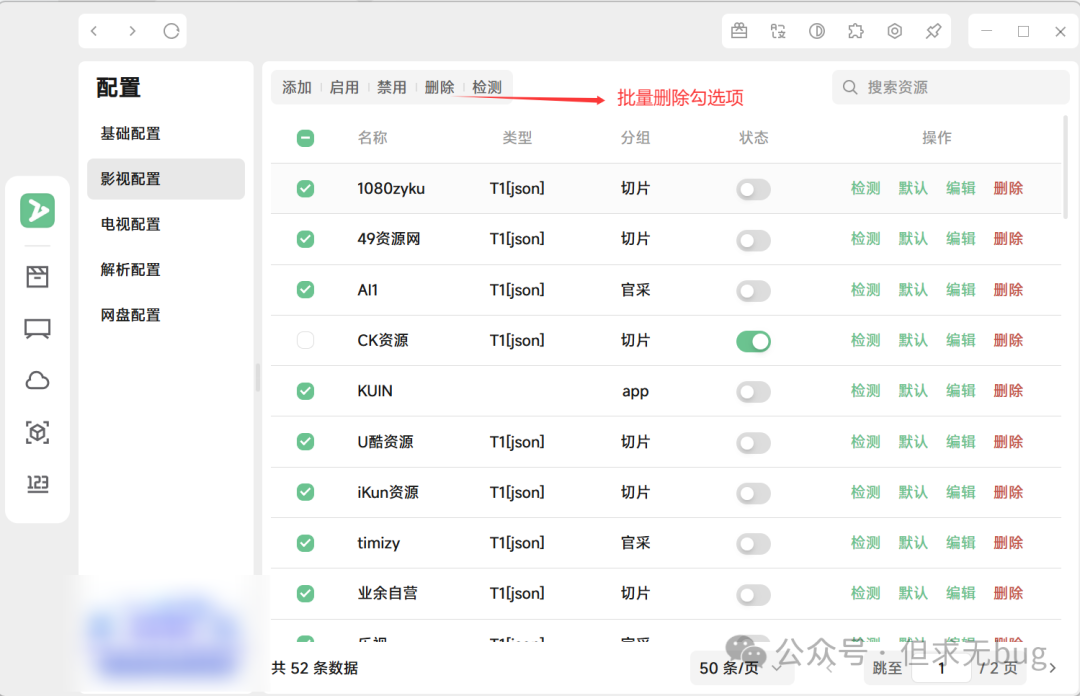This screenshot has height=696, width=1080.
Task: Click the cube scan sidebar icon
Action: (37, 433)
